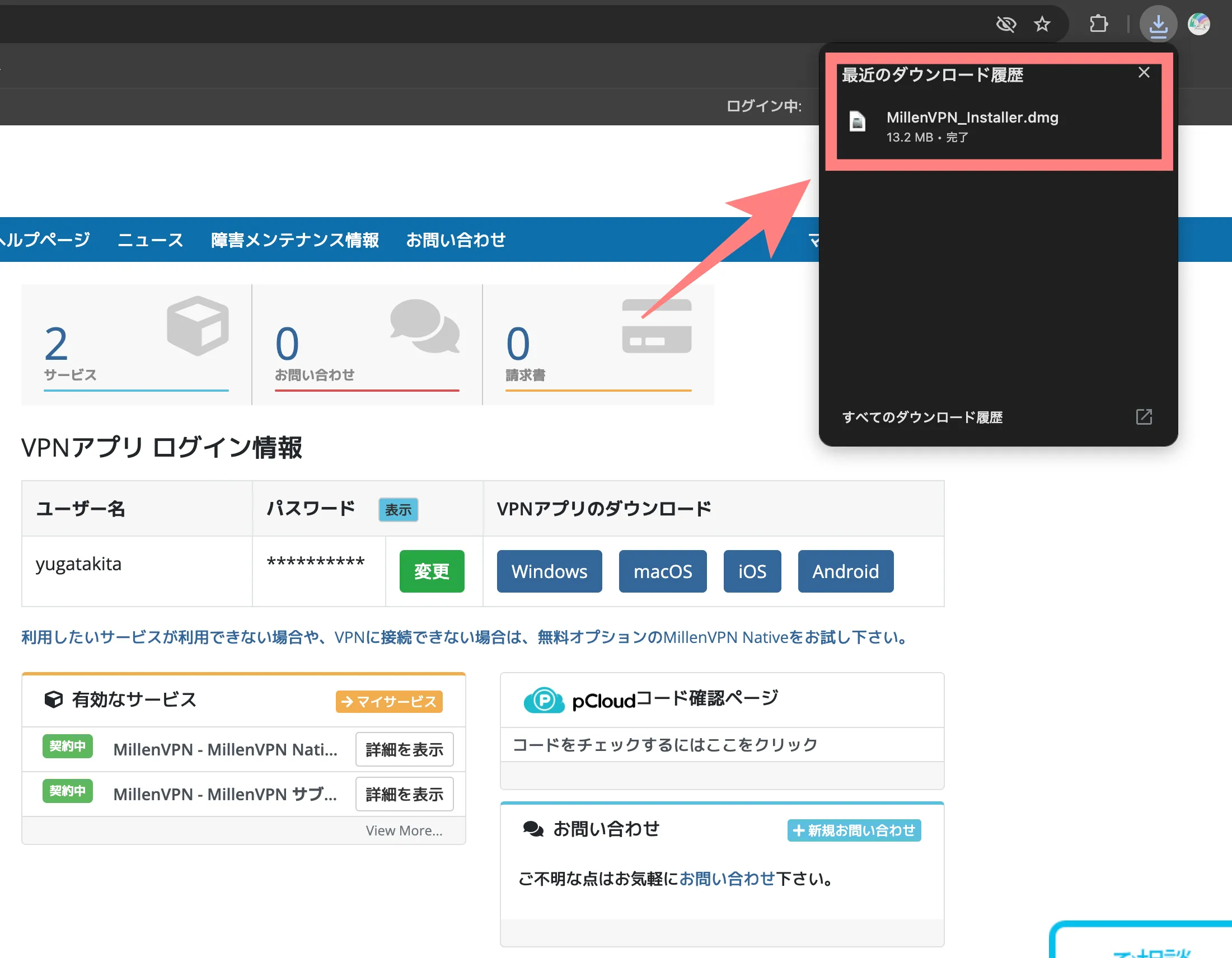The height and width of the screenshot is (958, 1232).
Task: Open the browser downloads icon
Action: pyautogui.click(x=1159, y=24)
